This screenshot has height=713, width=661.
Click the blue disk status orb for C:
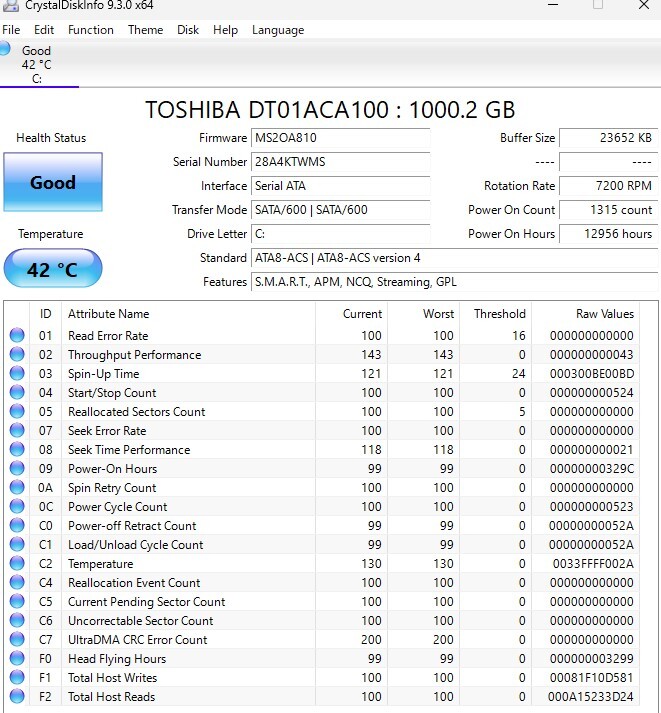(x=5, y=49)
